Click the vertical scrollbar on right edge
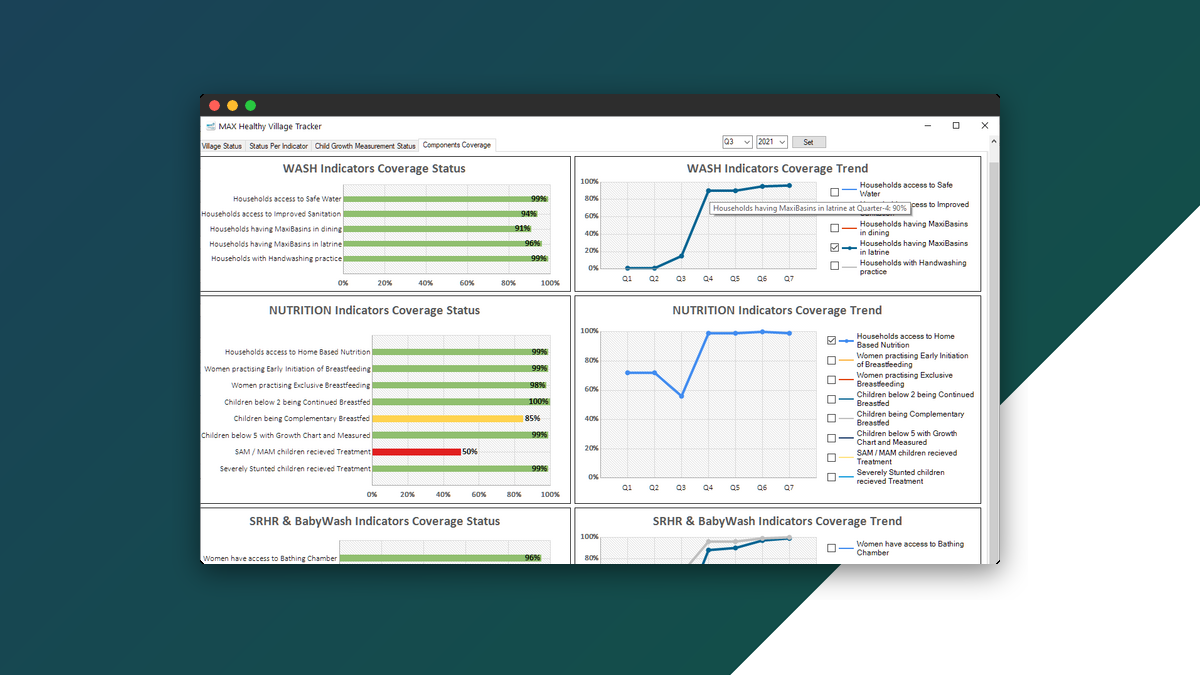The image size is (1200, 675). pyautogui.click(x=993, y=350)
